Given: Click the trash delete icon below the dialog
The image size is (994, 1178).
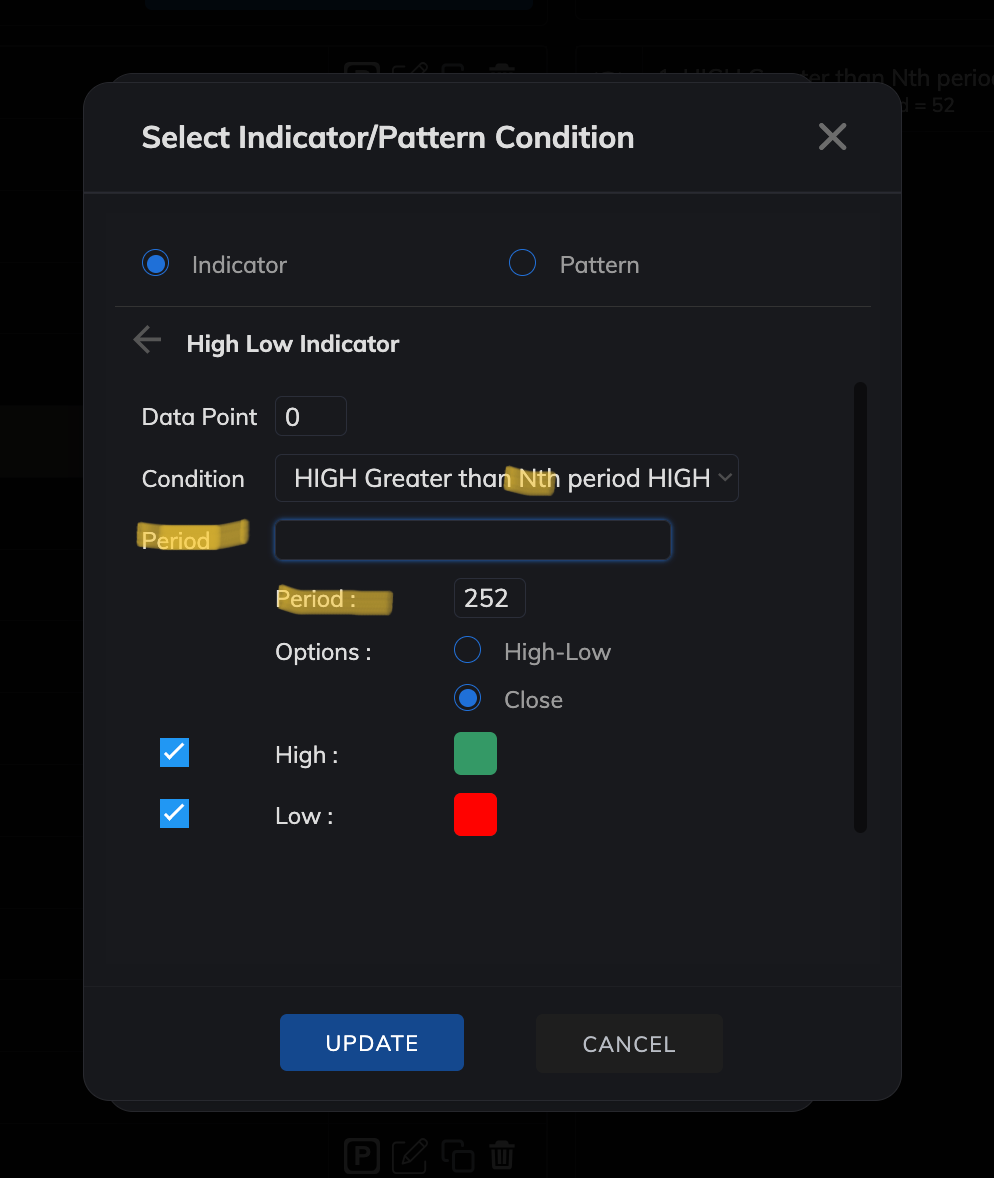Looking at the screenshot, I should coord(503,1157).
